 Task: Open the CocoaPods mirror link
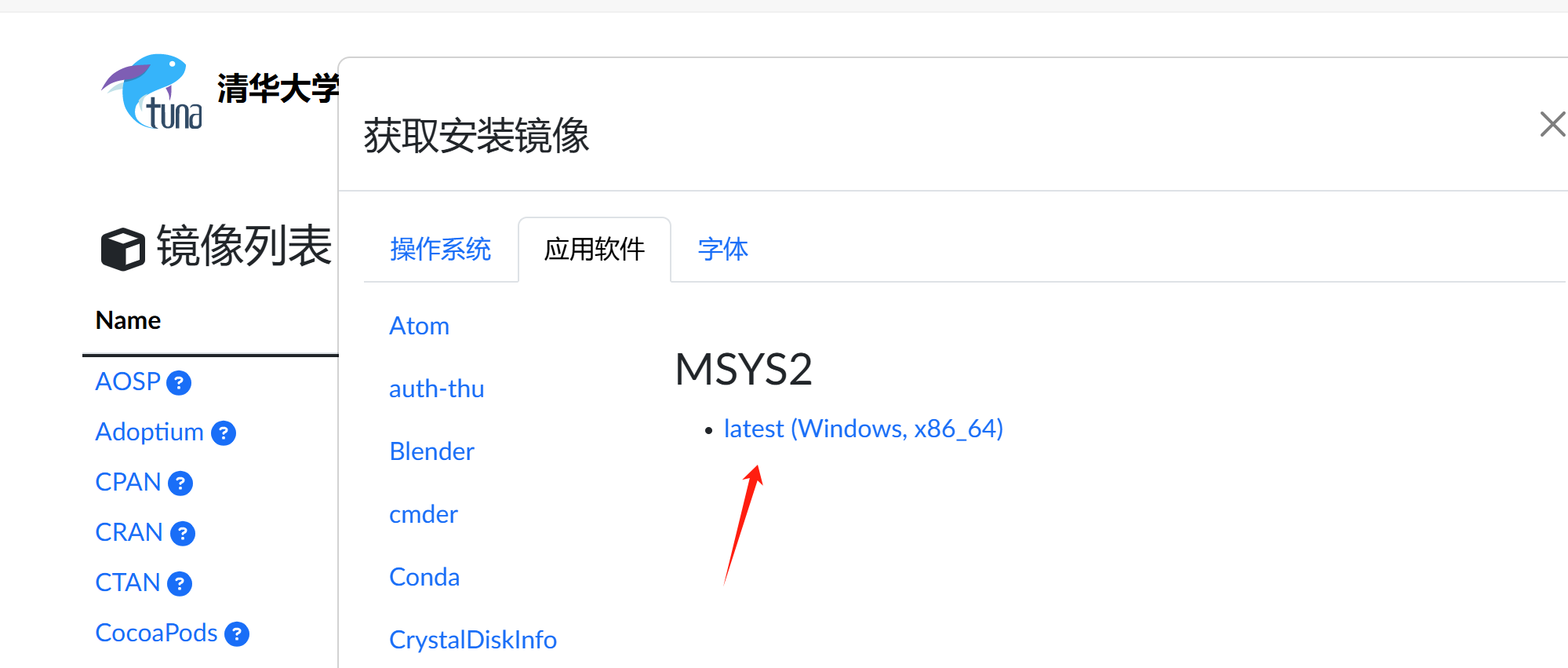click(x=157, y=633)
